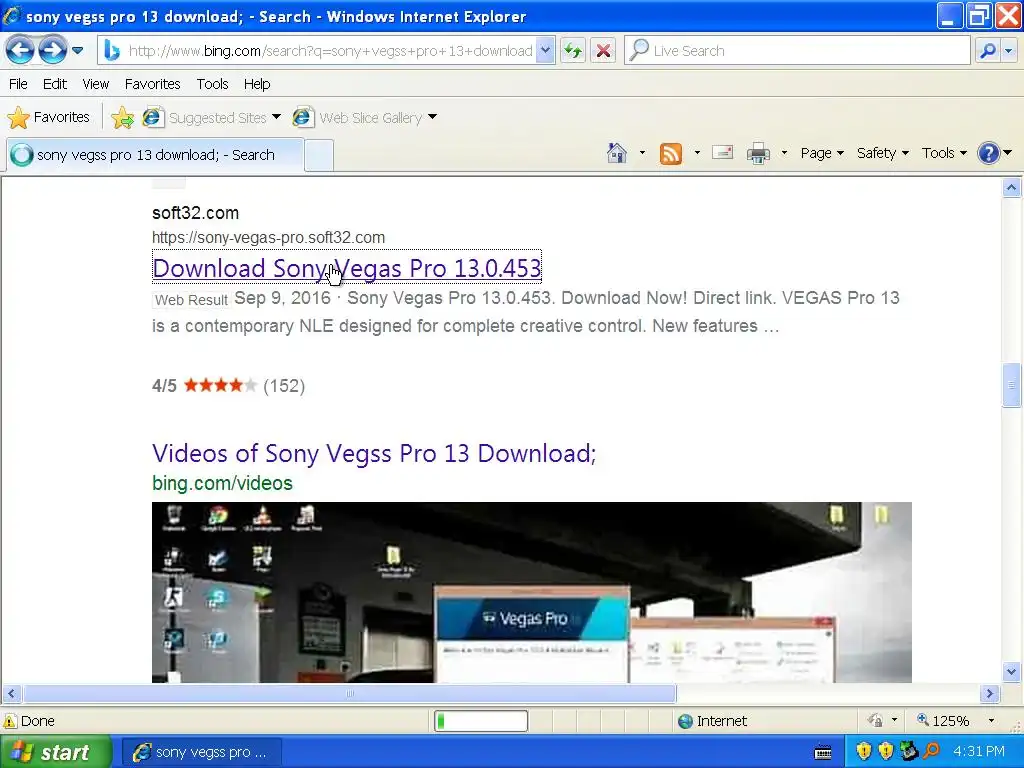Click the Read Mail envelope icon

click(722, 153)
